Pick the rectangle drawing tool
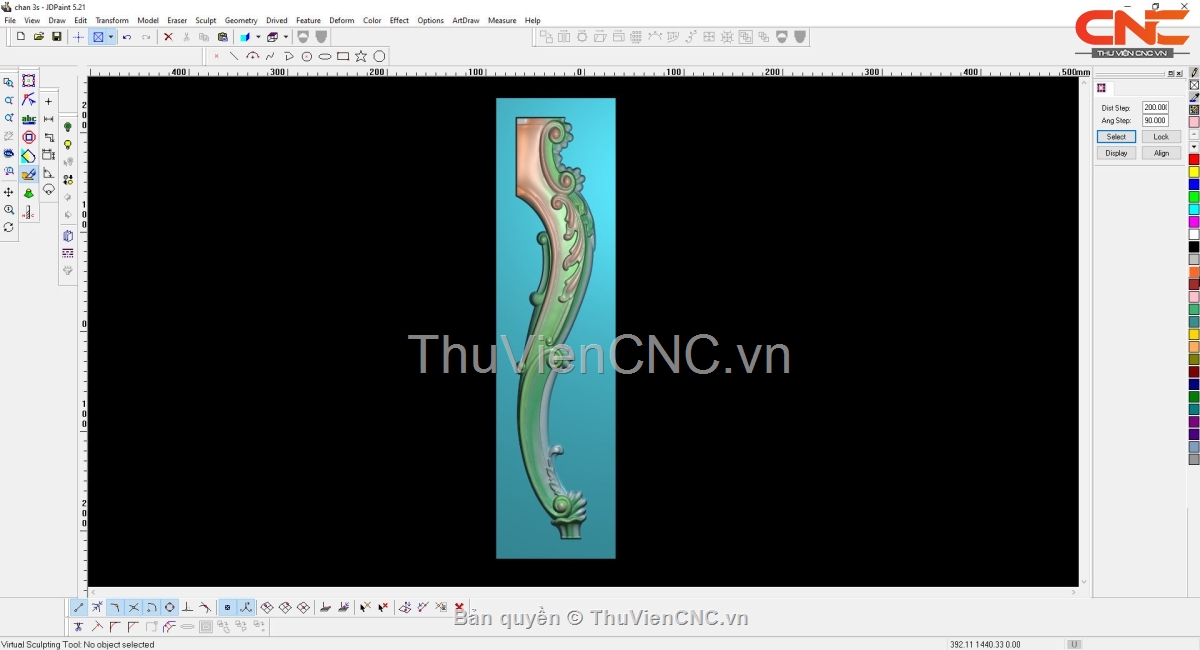1200x650 pixels. pos(343,57)
